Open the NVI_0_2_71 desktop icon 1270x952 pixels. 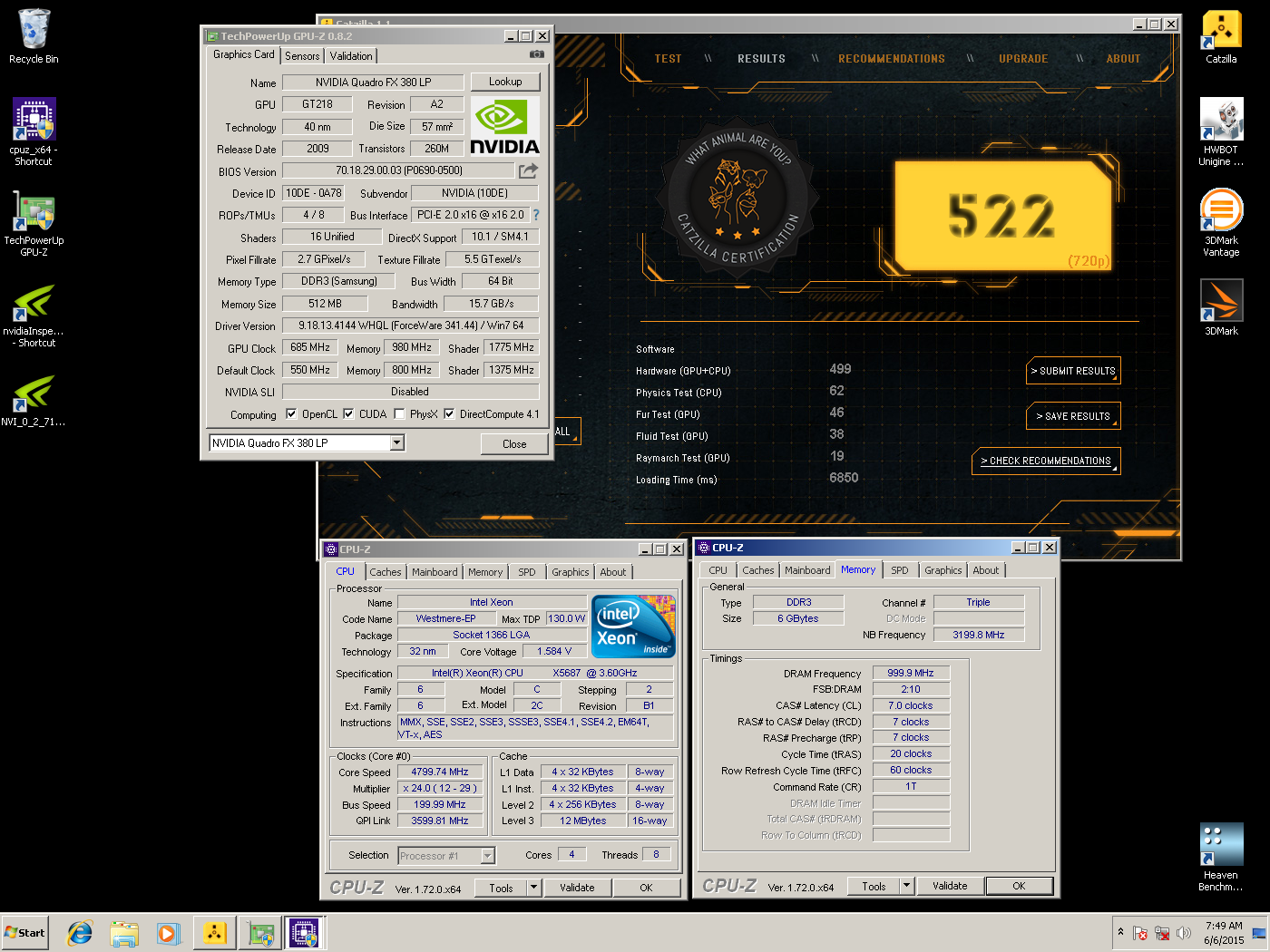click(x=34, y=400)
